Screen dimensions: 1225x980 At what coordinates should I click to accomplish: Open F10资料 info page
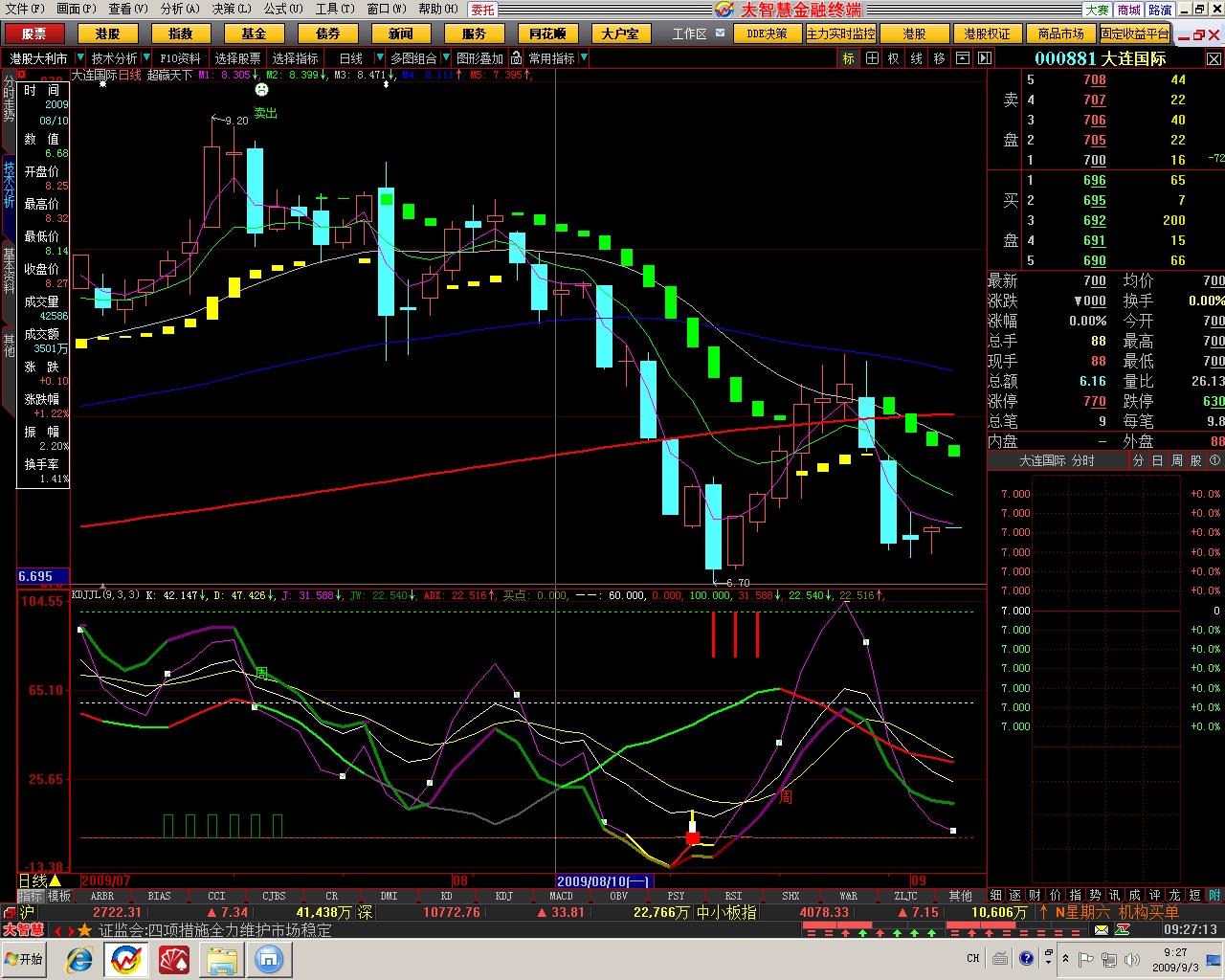tap(180, 58)
